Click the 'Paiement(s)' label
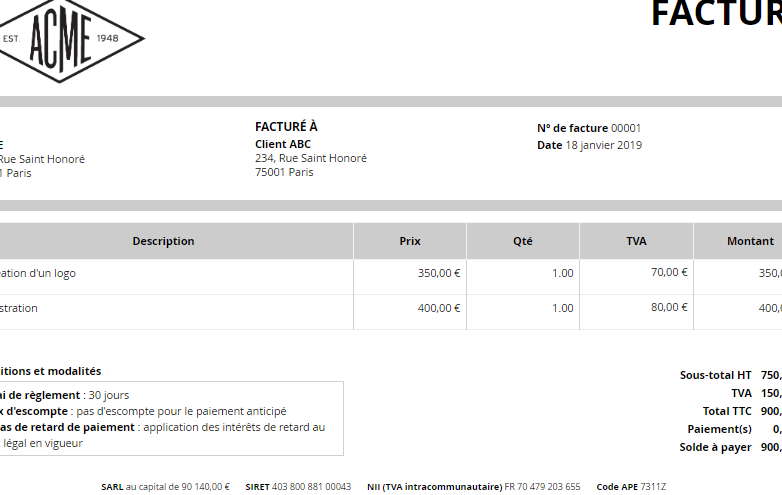This screenshot has width=782, height=495. tap(719, 429)
